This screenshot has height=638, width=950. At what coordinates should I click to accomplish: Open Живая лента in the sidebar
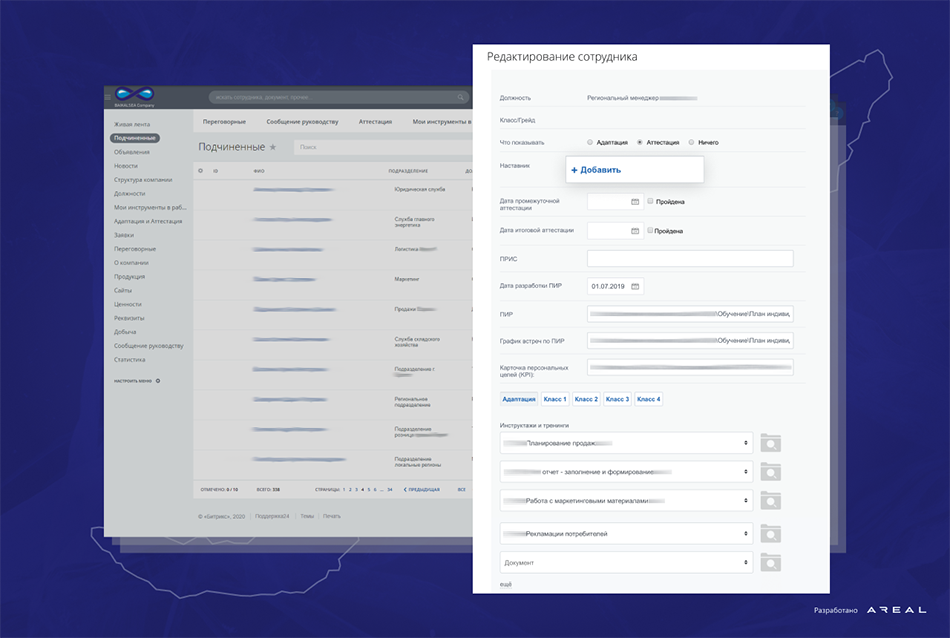pyautogui.click(x=132, y=124)
